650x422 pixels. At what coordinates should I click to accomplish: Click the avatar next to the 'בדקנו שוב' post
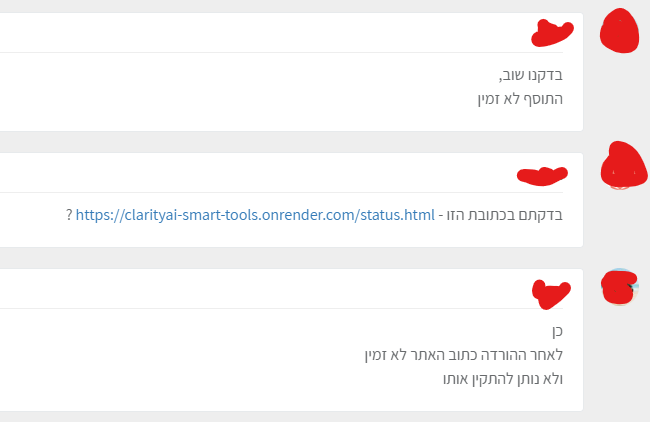click(619, 31)
